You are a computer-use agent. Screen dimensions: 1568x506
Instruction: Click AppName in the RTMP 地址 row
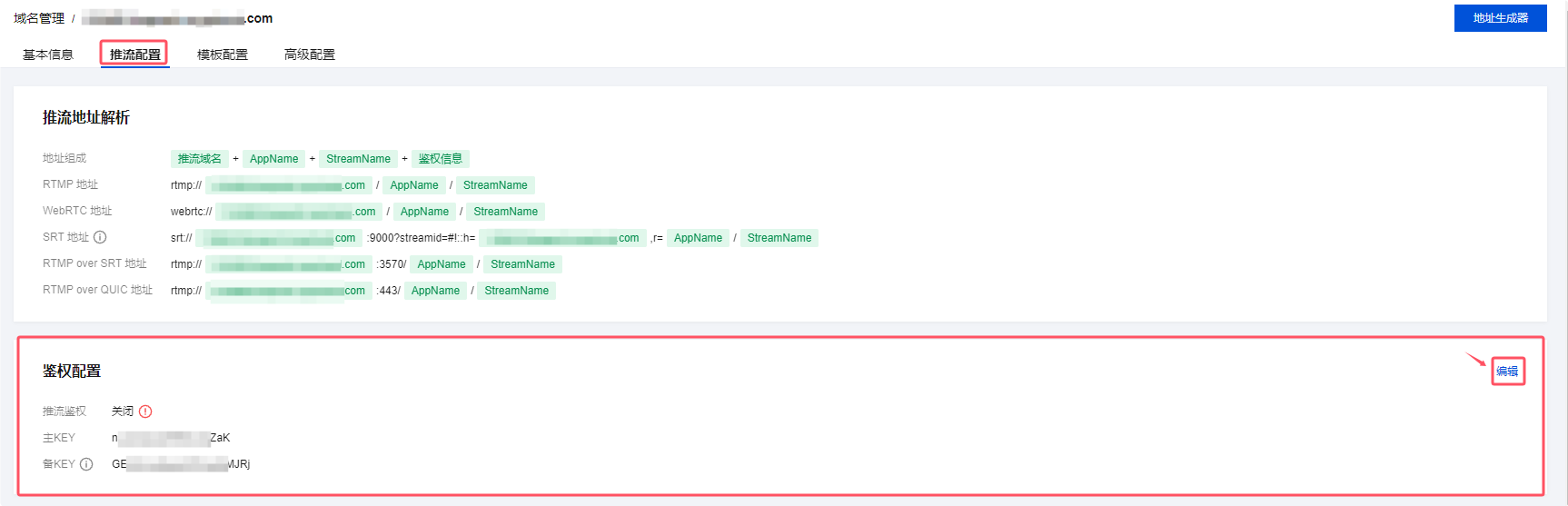coord(414,185)
